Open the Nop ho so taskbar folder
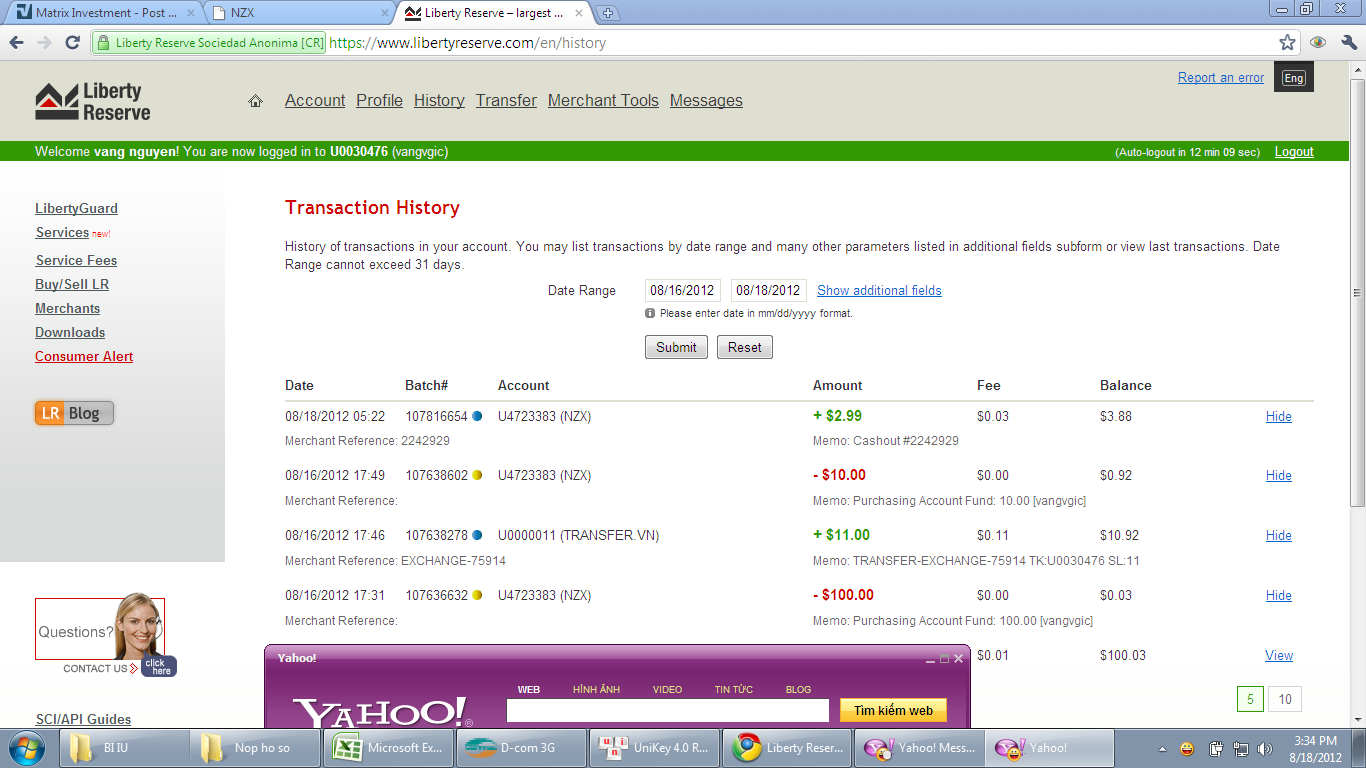The width and height of the screenshot is (1366, 768). pyautogui.click(x=256, y=747)
